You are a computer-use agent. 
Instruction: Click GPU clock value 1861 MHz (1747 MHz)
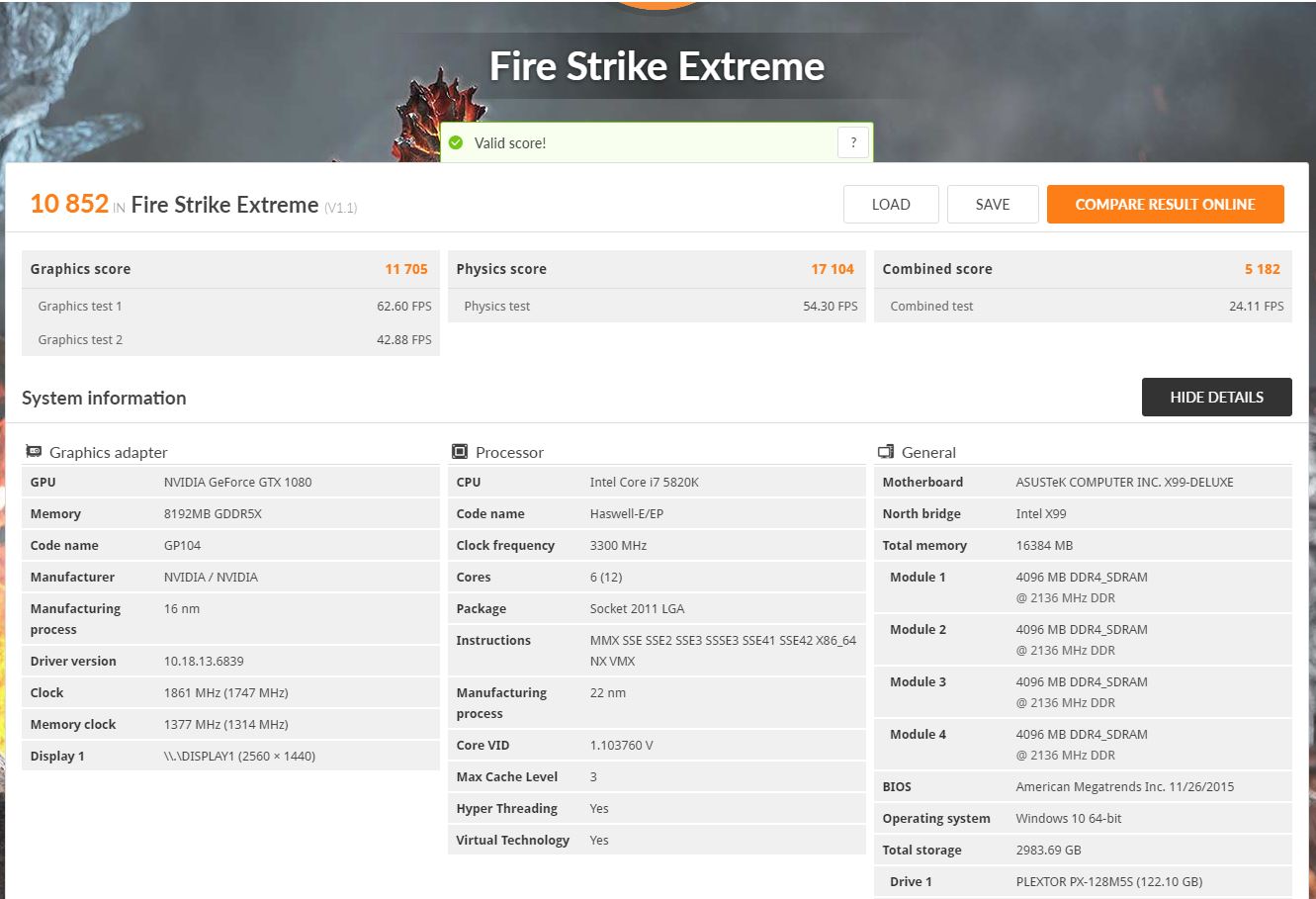(226, 693)
